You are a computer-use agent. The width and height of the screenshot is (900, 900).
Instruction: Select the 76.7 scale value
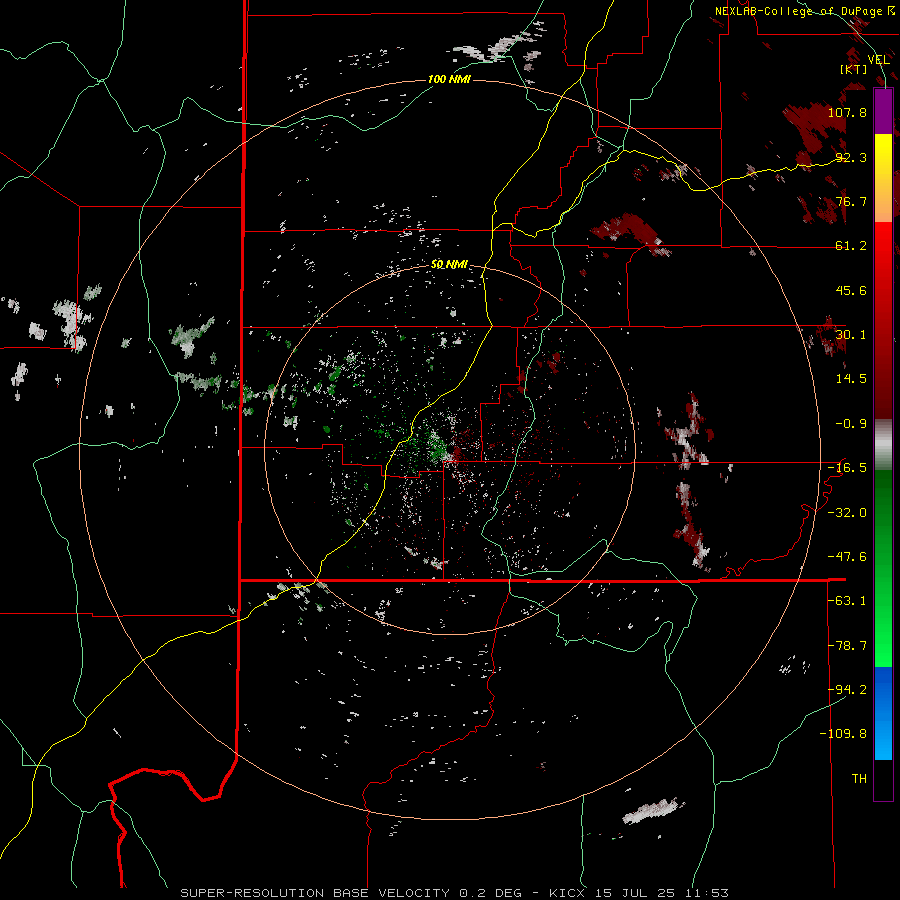(851, 201)
